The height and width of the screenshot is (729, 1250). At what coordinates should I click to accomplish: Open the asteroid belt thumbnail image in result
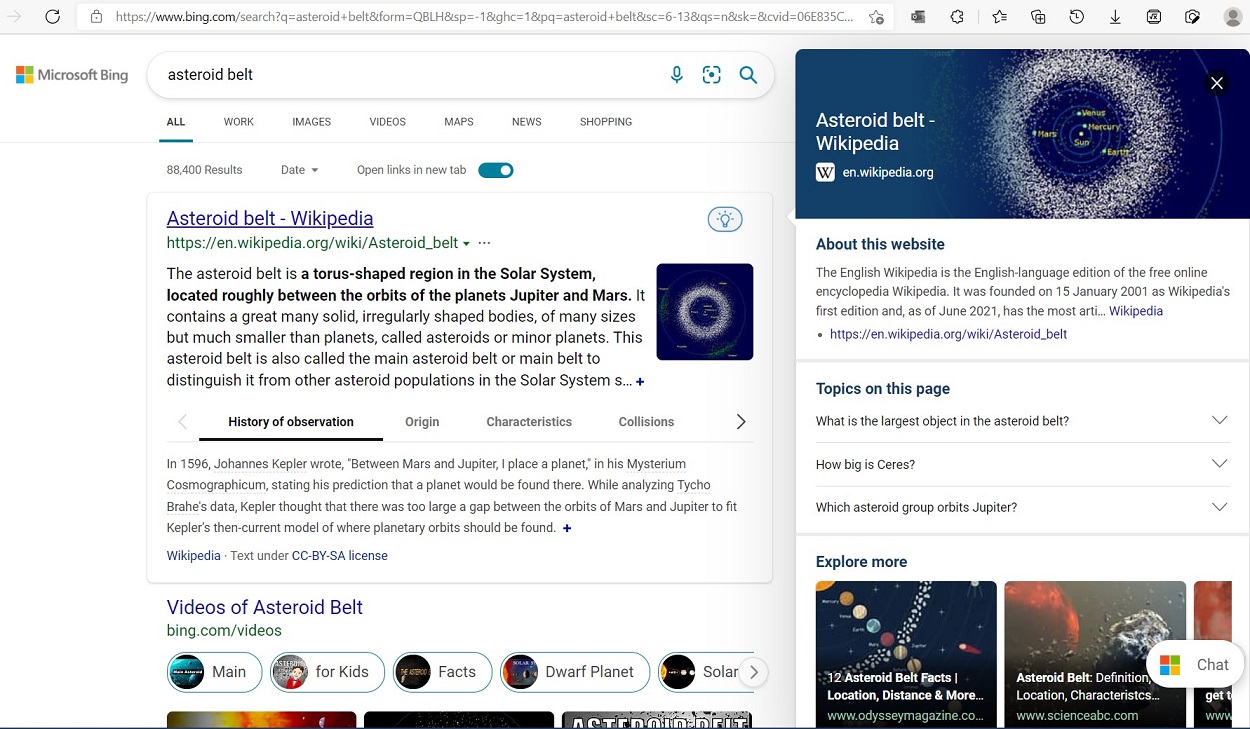(705, 312)
